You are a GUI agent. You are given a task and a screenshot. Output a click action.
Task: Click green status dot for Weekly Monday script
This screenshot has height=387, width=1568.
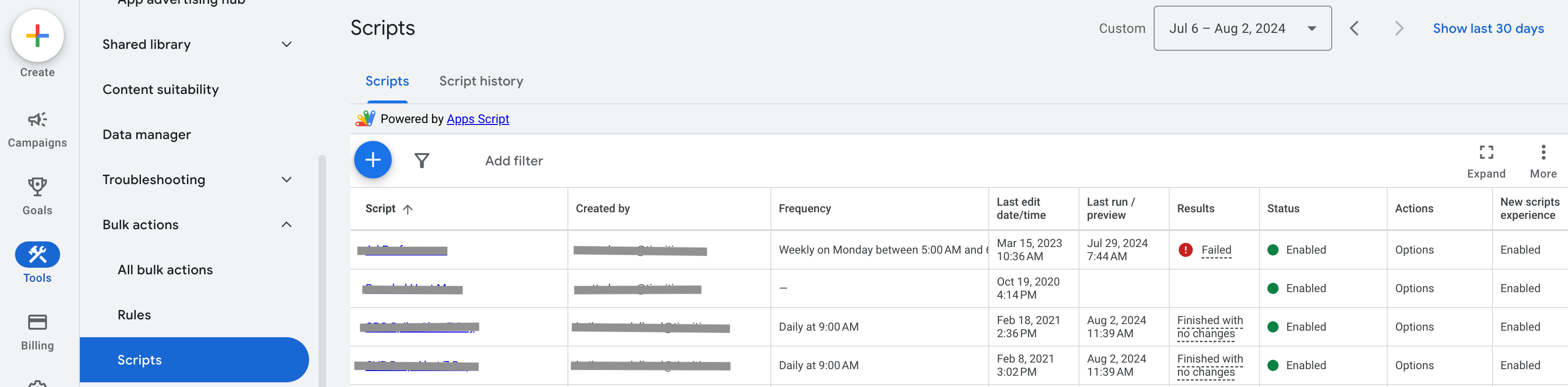pyautogui.click(x=1272, y=250)
